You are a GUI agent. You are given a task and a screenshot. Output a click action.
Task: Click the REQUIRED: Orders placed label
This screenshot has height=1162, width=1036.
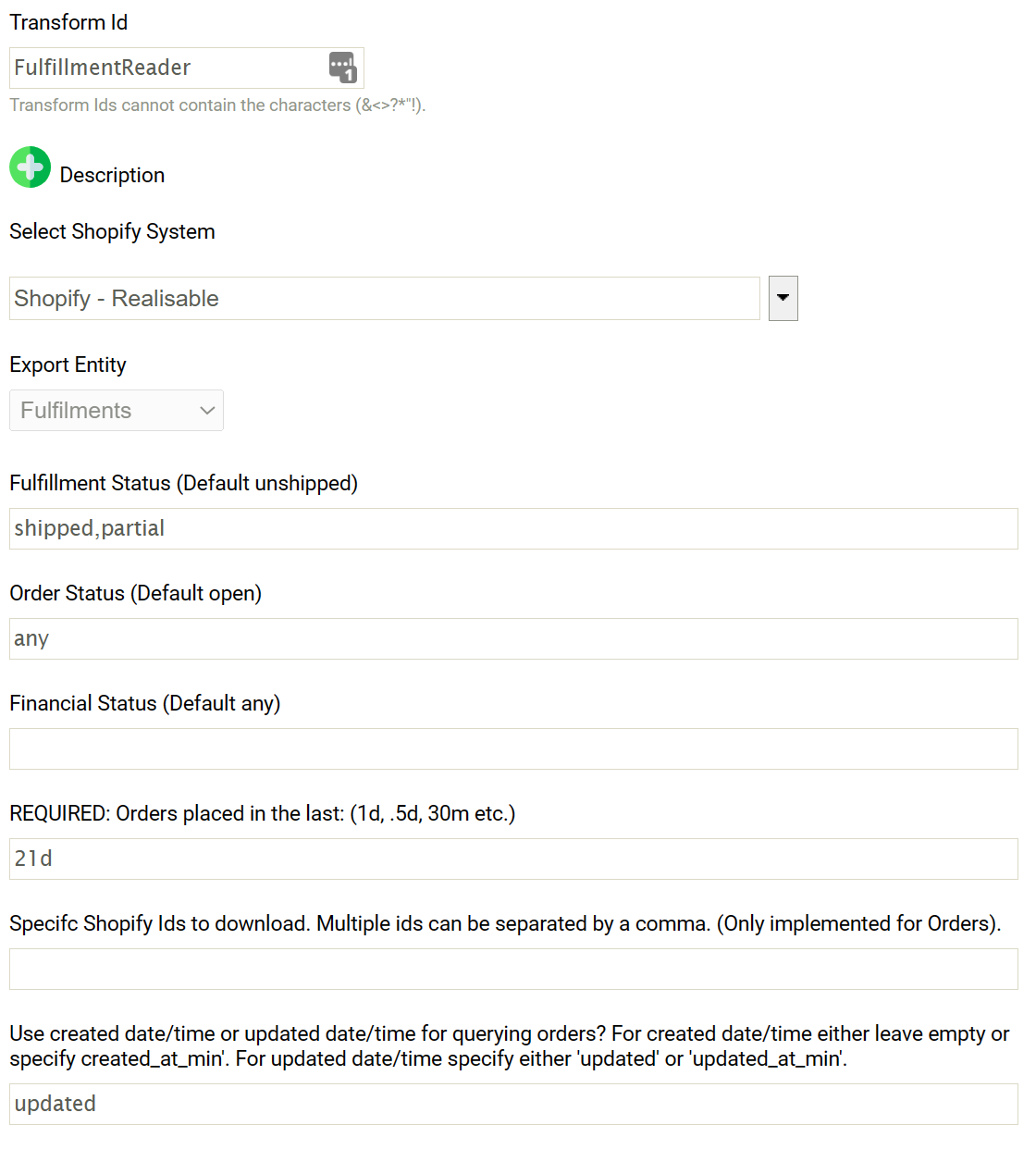click(x=262, y=813)
